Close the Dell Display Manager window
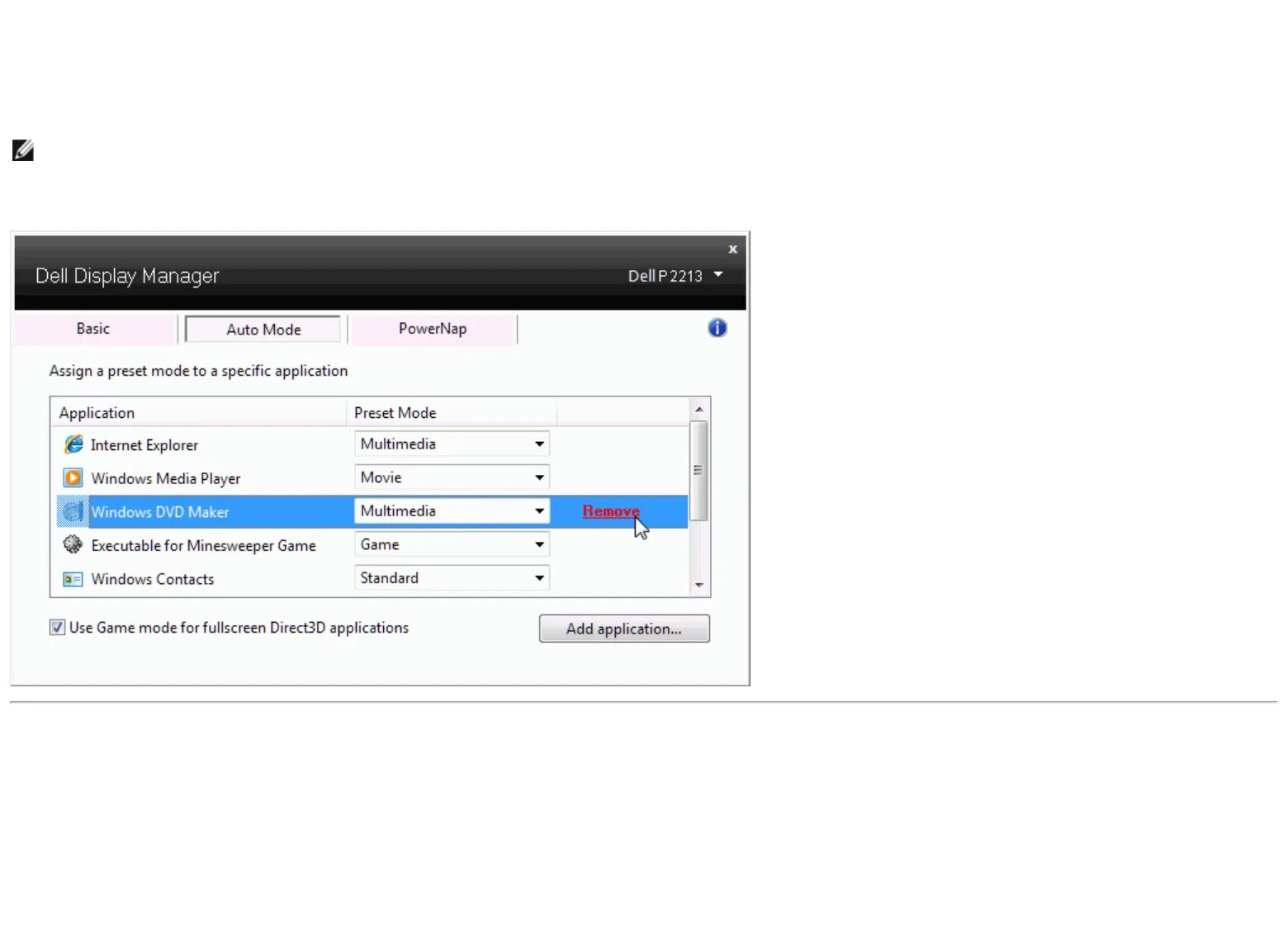The width and height of the screenshot is (1288, 949). 732,249
